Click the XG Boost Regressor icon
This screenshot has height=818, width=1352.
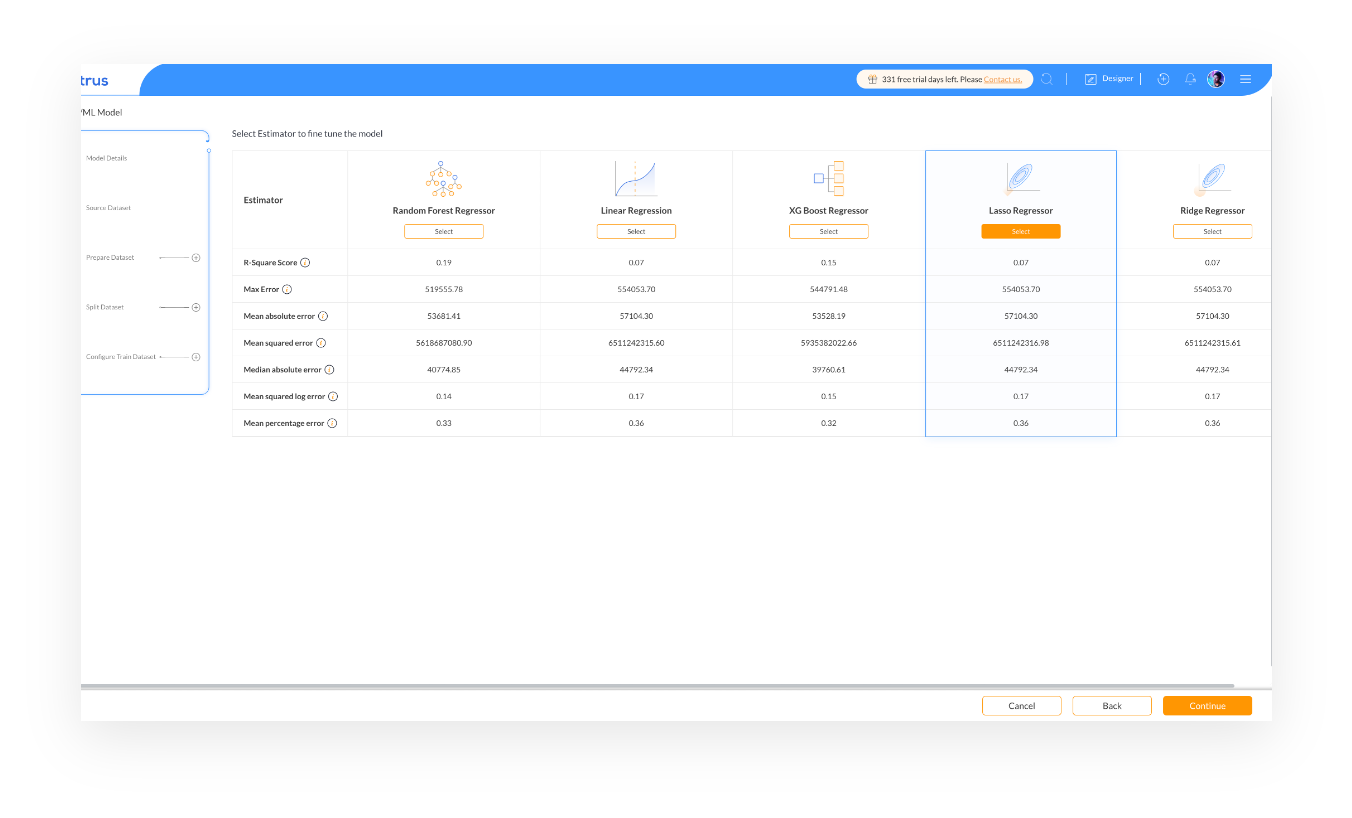tap(828, 177)
